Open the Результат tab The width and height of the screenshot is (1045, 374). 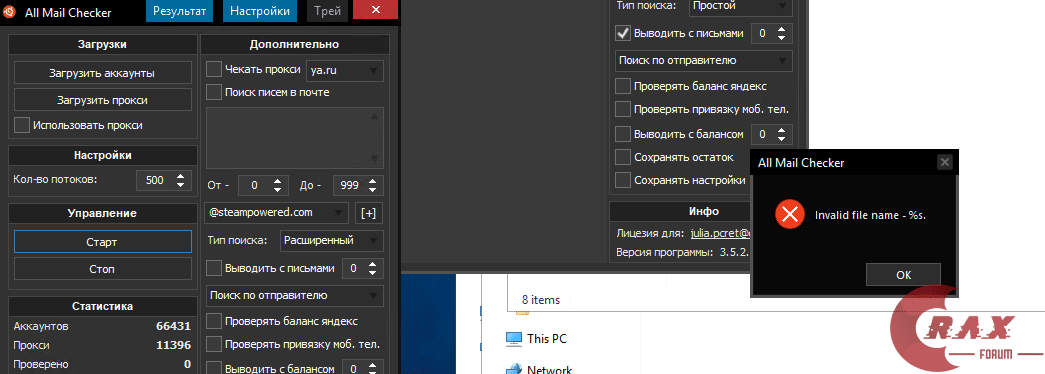[x=180, y=11]
